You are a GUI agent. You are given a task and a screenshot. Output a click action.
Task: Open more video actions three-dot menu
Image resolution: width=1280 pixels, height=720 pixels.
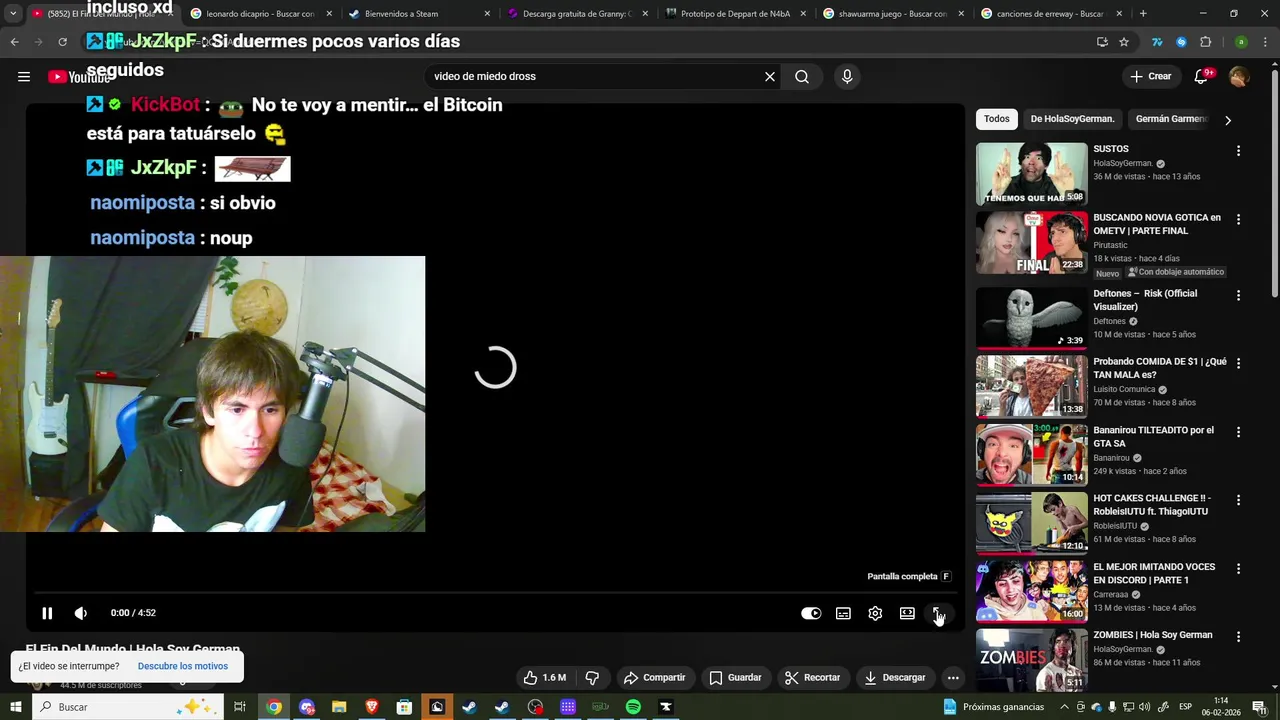pos(953,678)
